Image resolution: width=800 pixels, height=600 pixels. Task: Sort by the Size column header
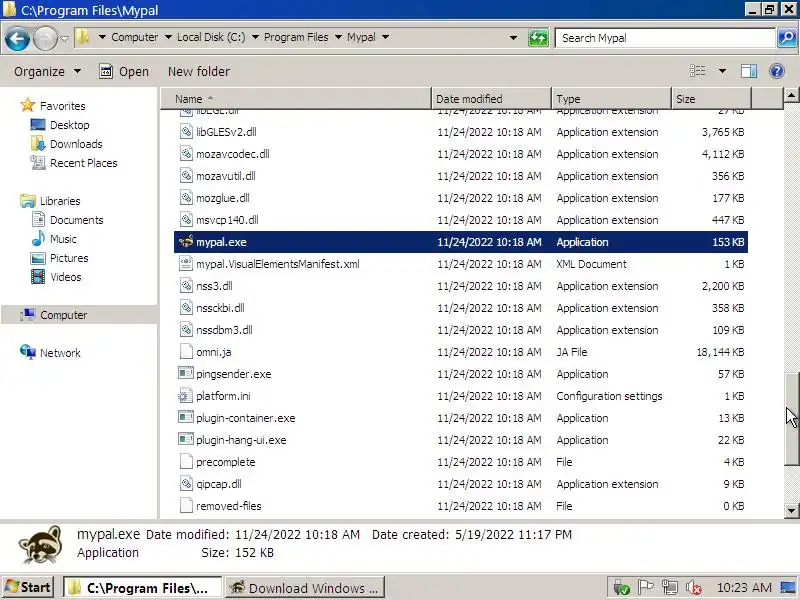point(711,98)
